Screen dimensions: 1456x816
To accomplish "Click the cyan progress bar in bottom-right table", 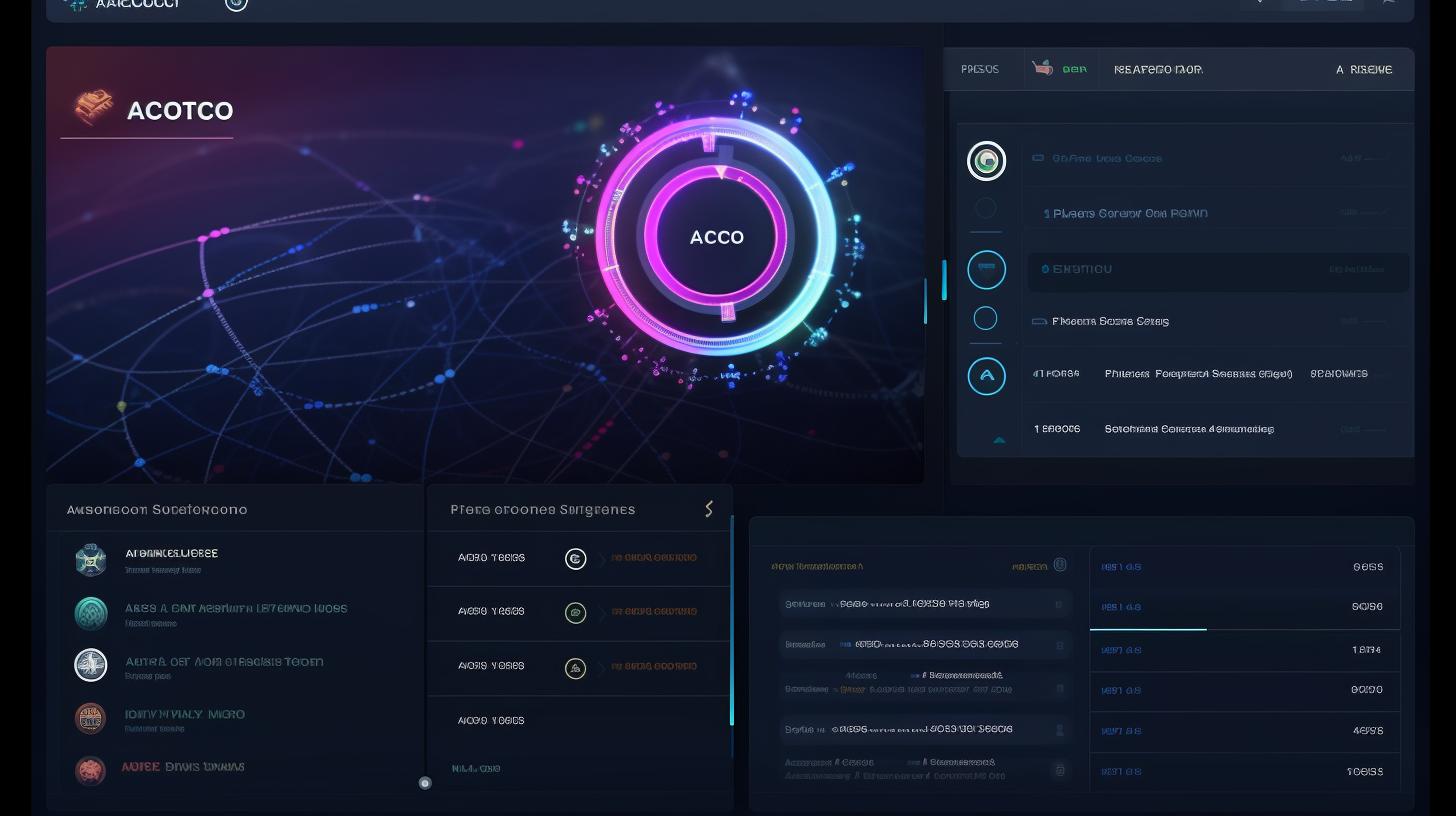I will [1147, 629].
